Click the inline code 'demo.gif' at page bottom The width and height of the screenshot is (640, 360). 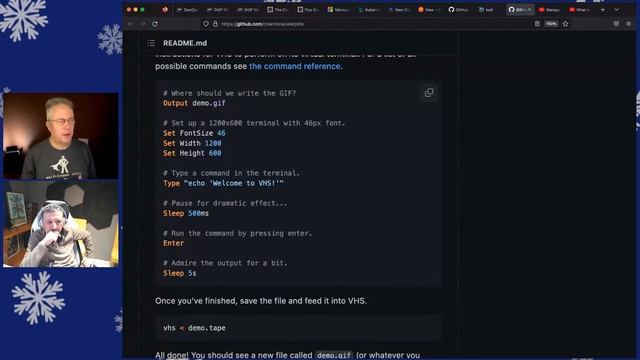(334, 355)
